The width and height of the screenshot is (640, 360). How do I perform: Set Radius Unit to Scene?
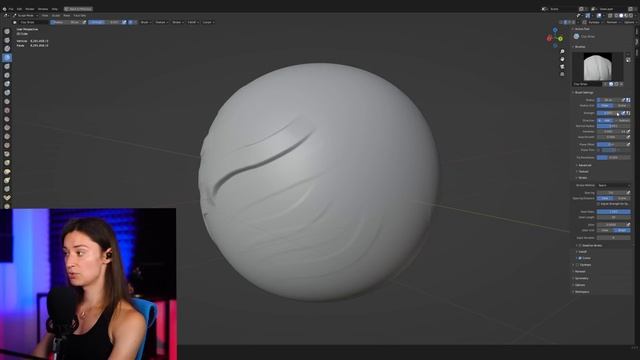click(622, 105)
